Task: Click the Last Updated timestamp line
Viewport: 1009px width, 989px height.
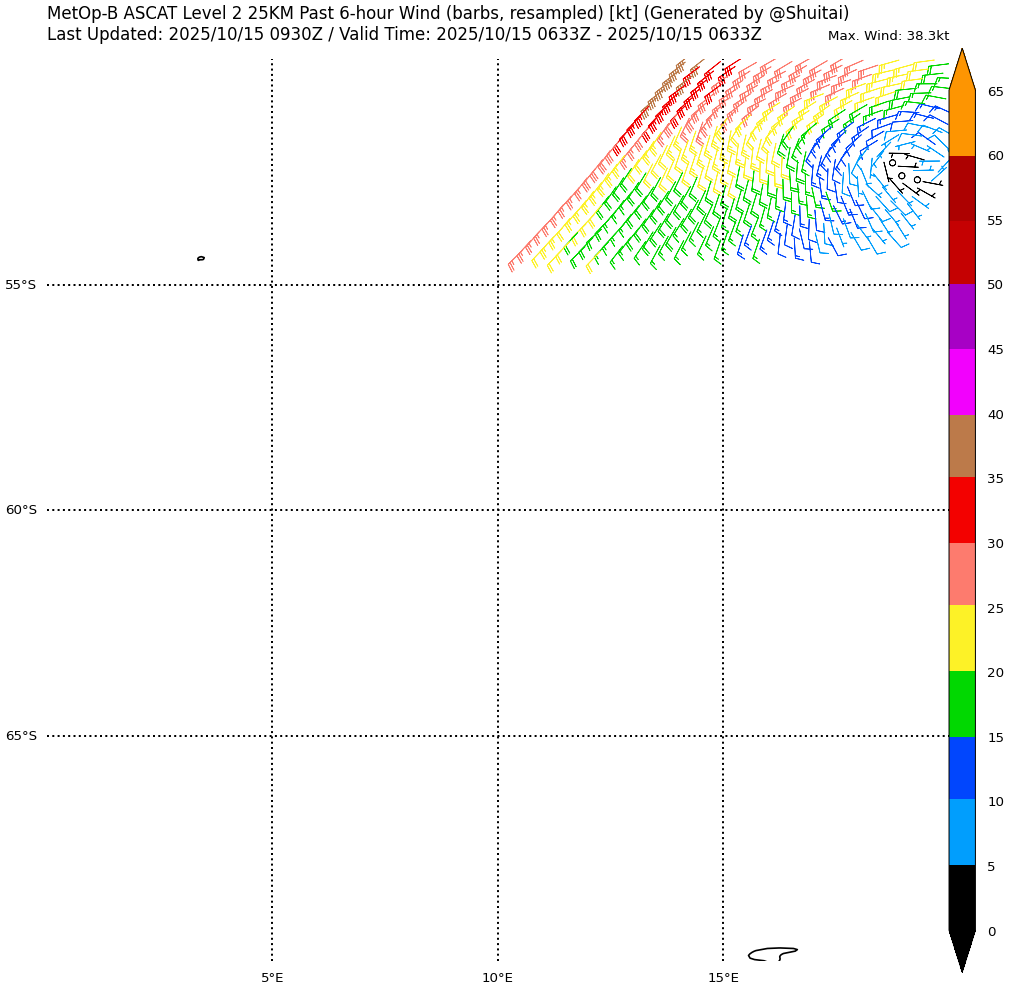Action: pyautogui.click(x=404, y=35)
